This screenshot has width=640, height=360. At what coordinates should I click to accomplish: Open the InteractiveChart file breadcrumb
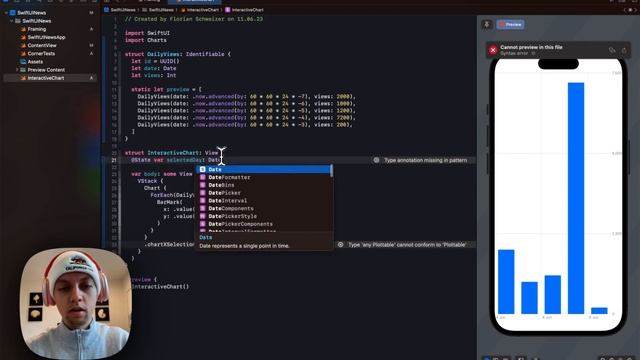click(x=200, y=10)
